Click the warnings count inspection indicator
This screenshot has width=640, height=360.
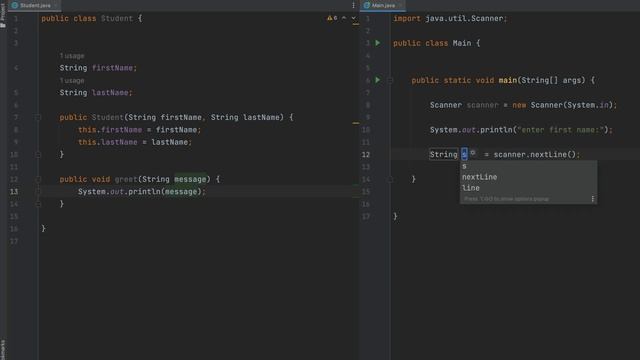pos(332,18)
